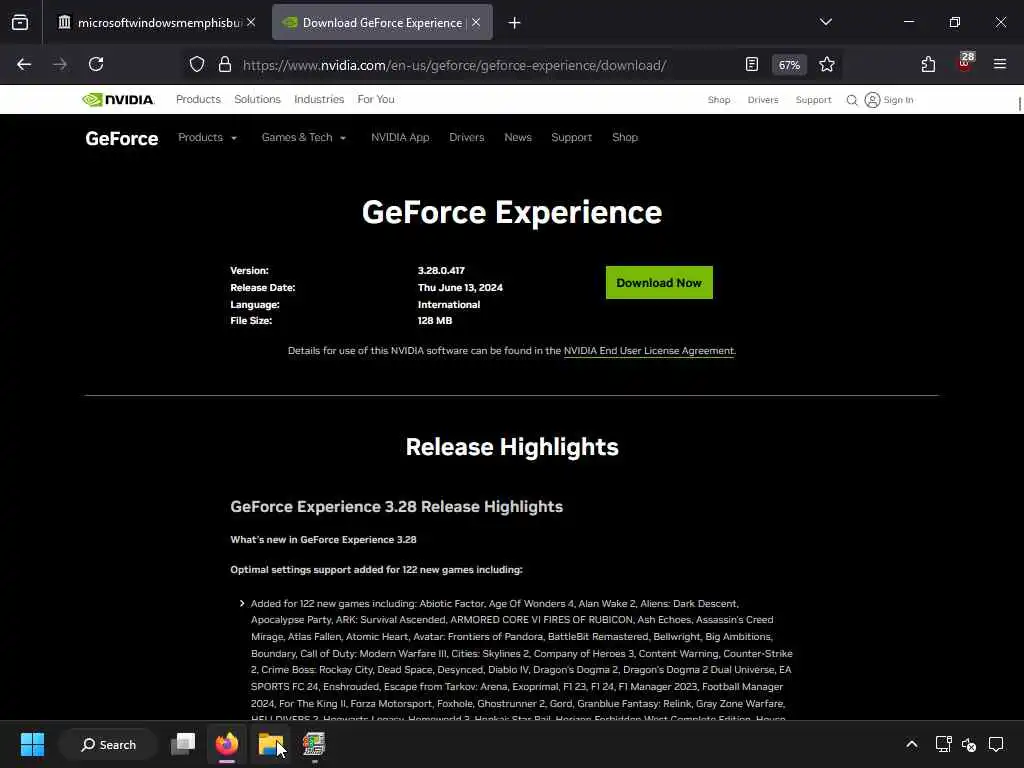1024x768 pixels.
Task: Open a new tab with plus button
Action: click(x=515, y=23)
